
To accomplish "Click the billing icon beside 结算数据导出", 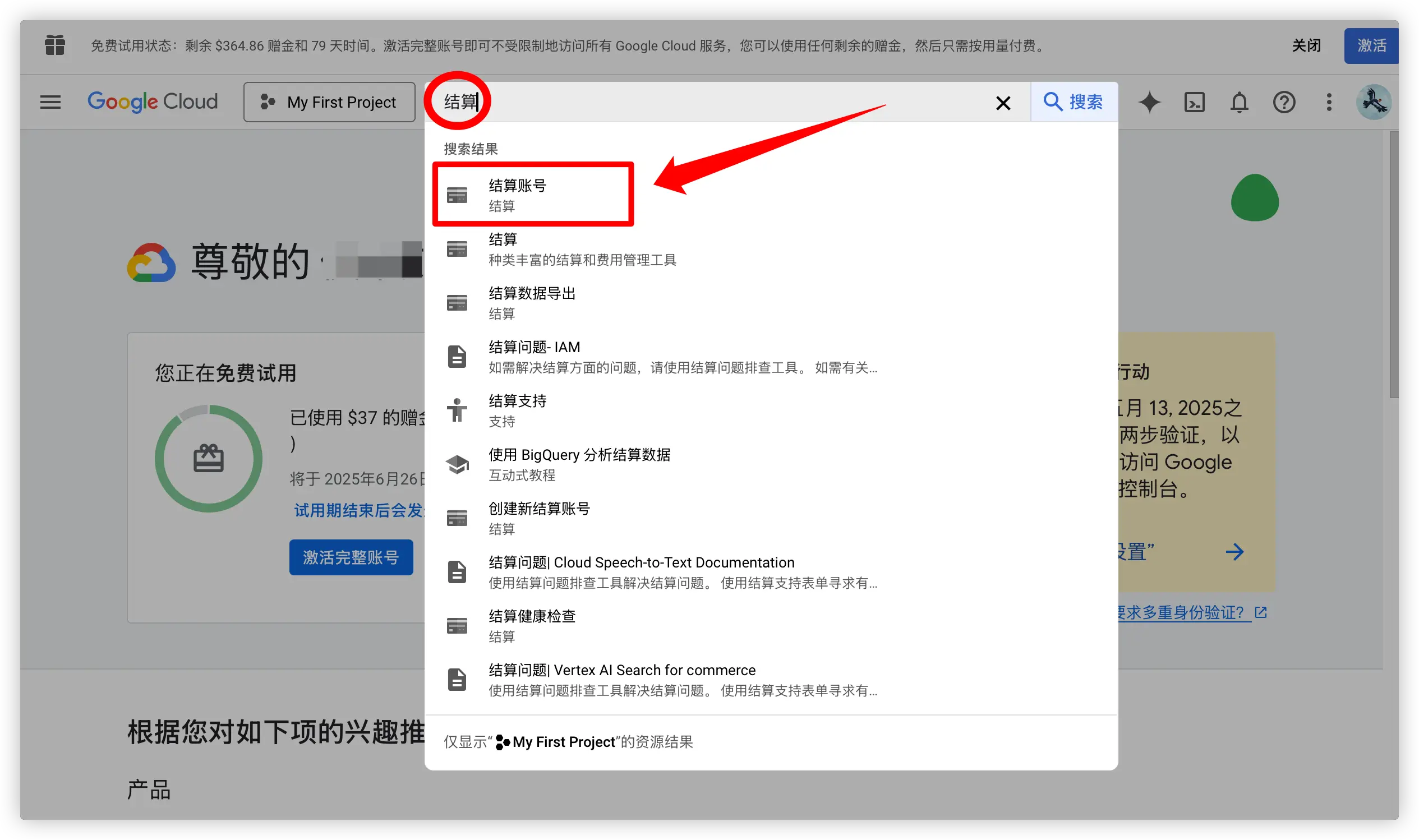I will pos(457,303).
